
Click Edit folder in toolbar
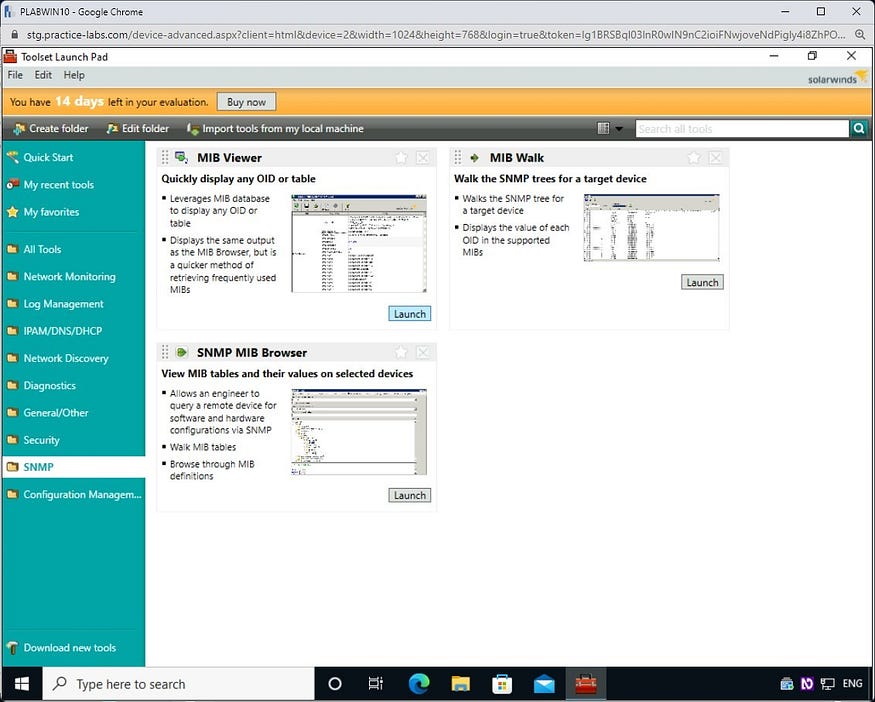pos(137,128)
